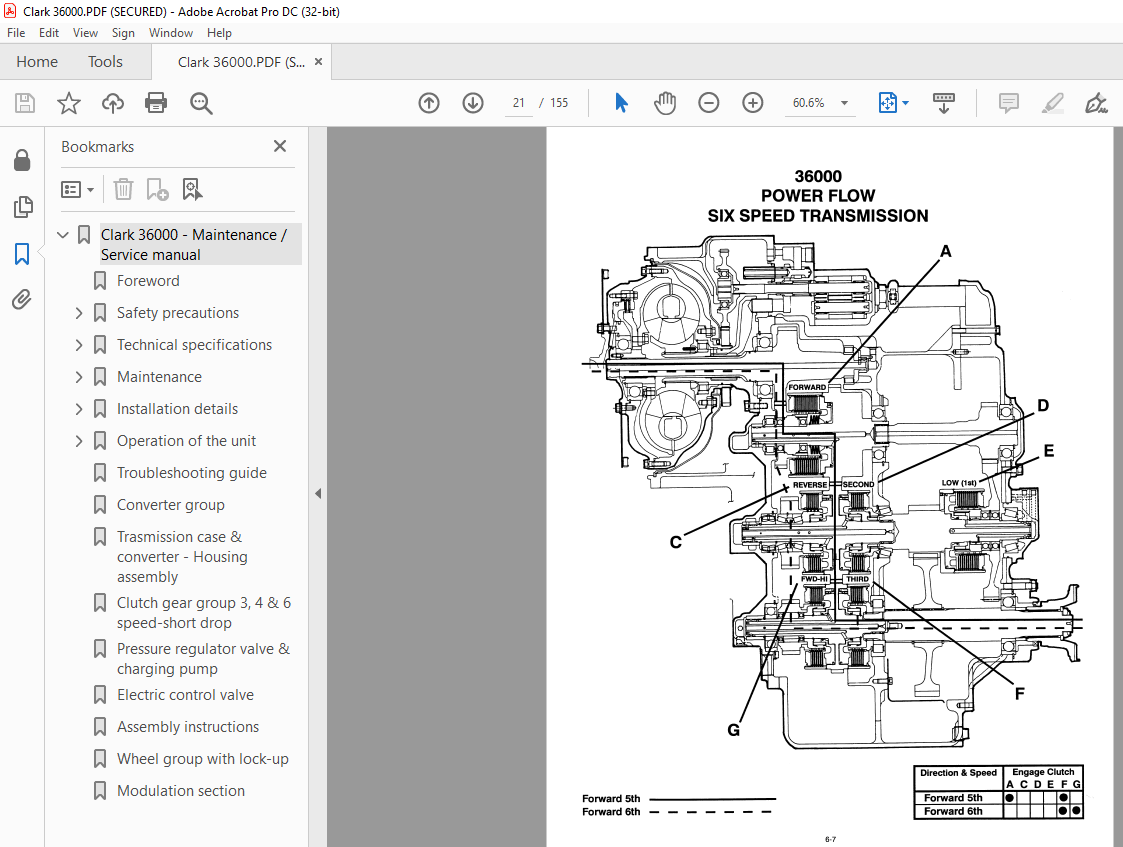Click the page number input field
Screen dimensions: 1123x847
(519, 103)
